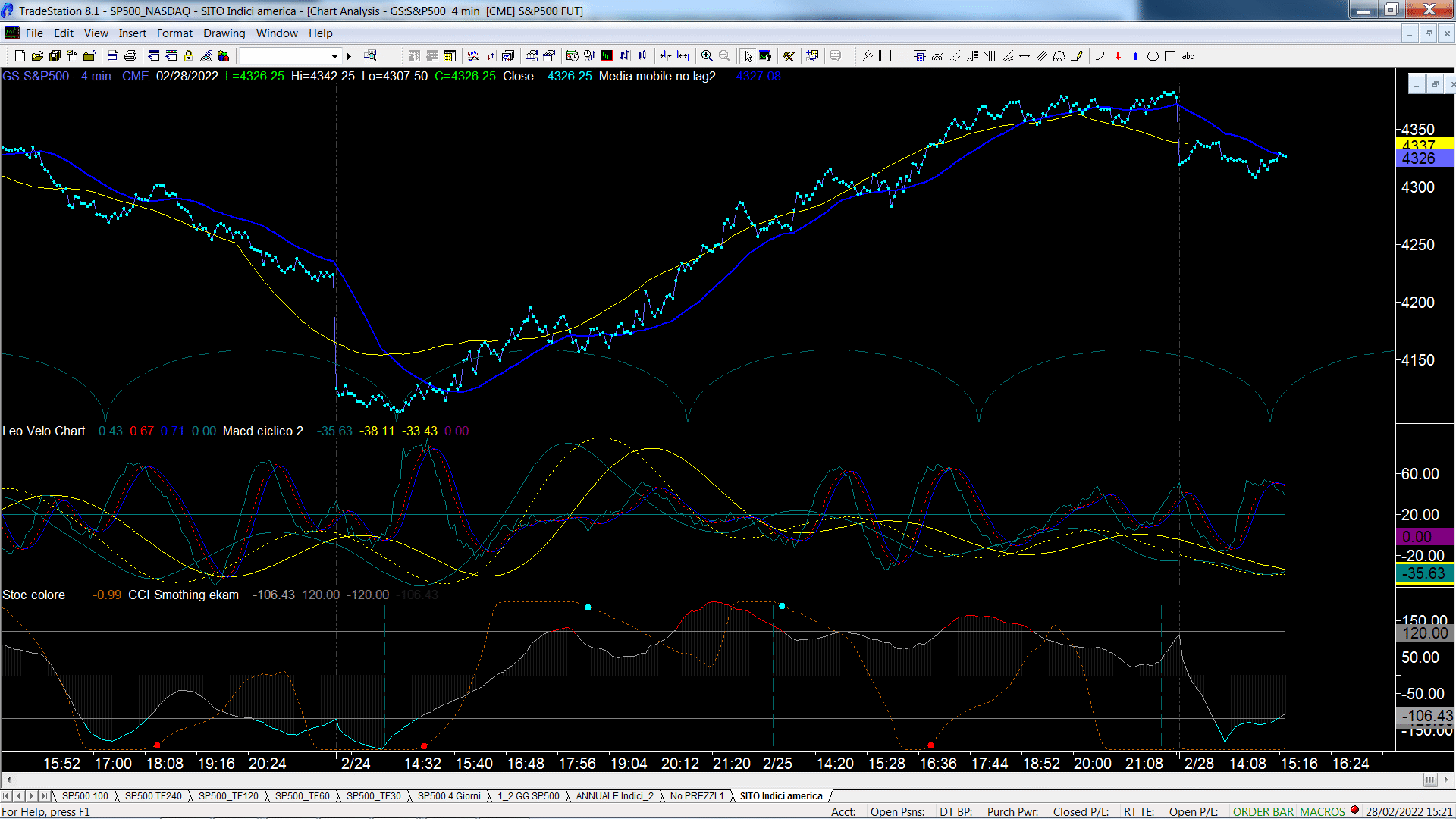Click the Stoc colore indicator label

33,595
